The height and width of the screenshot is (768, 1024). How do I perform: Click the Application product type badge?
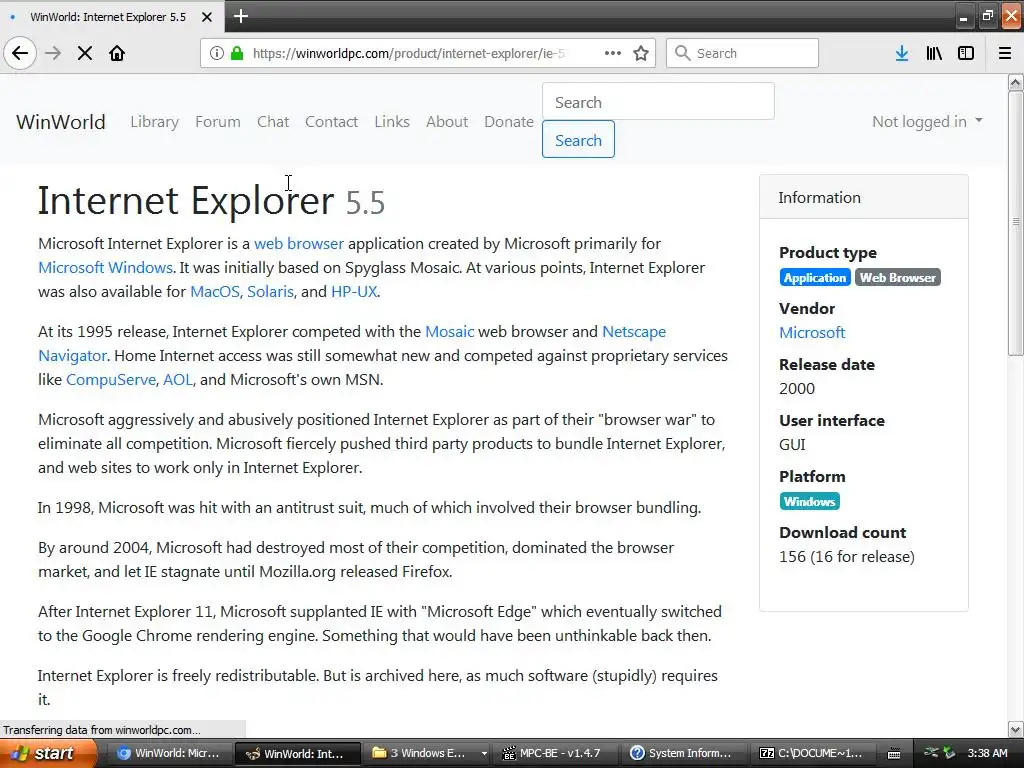[814, 278]
